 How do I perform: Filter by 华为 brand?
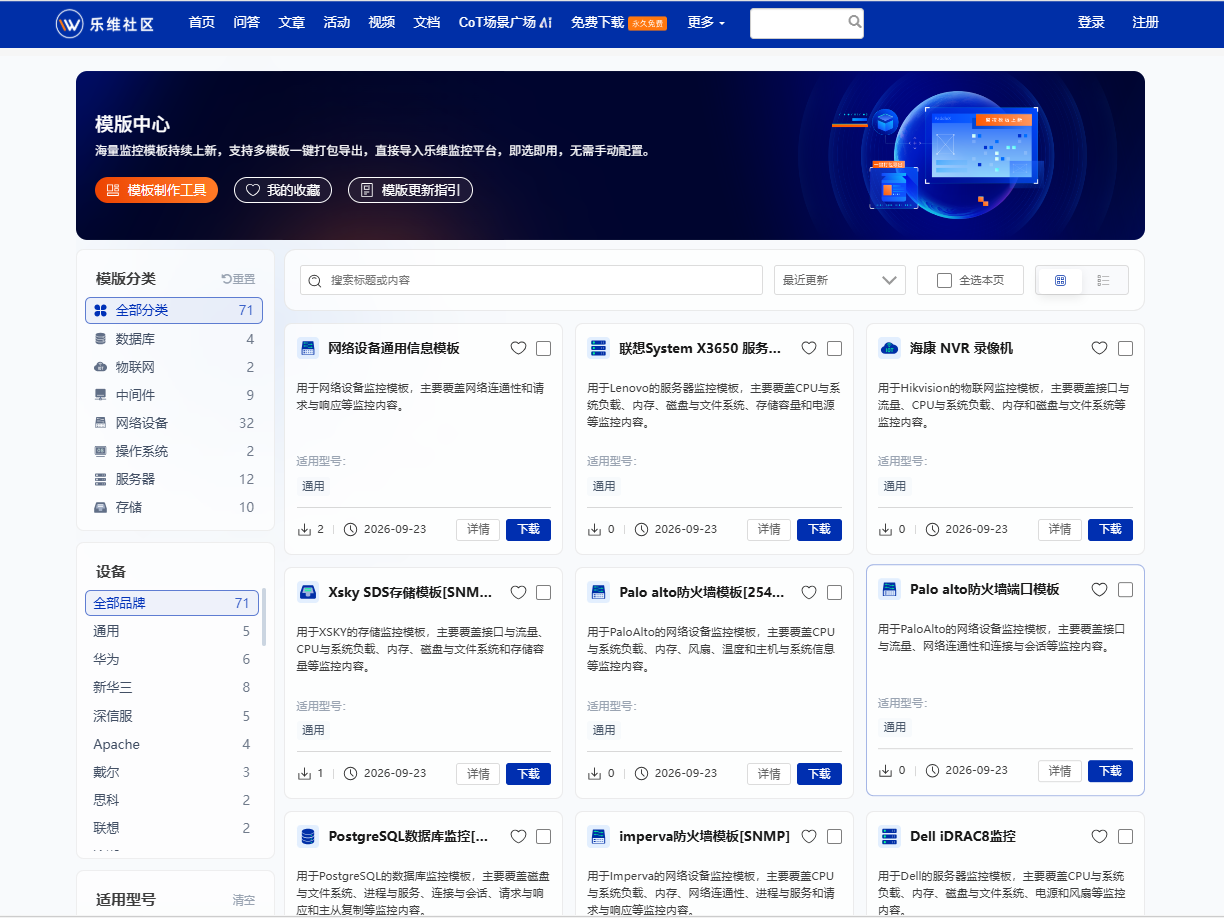(x=172, y=659)
